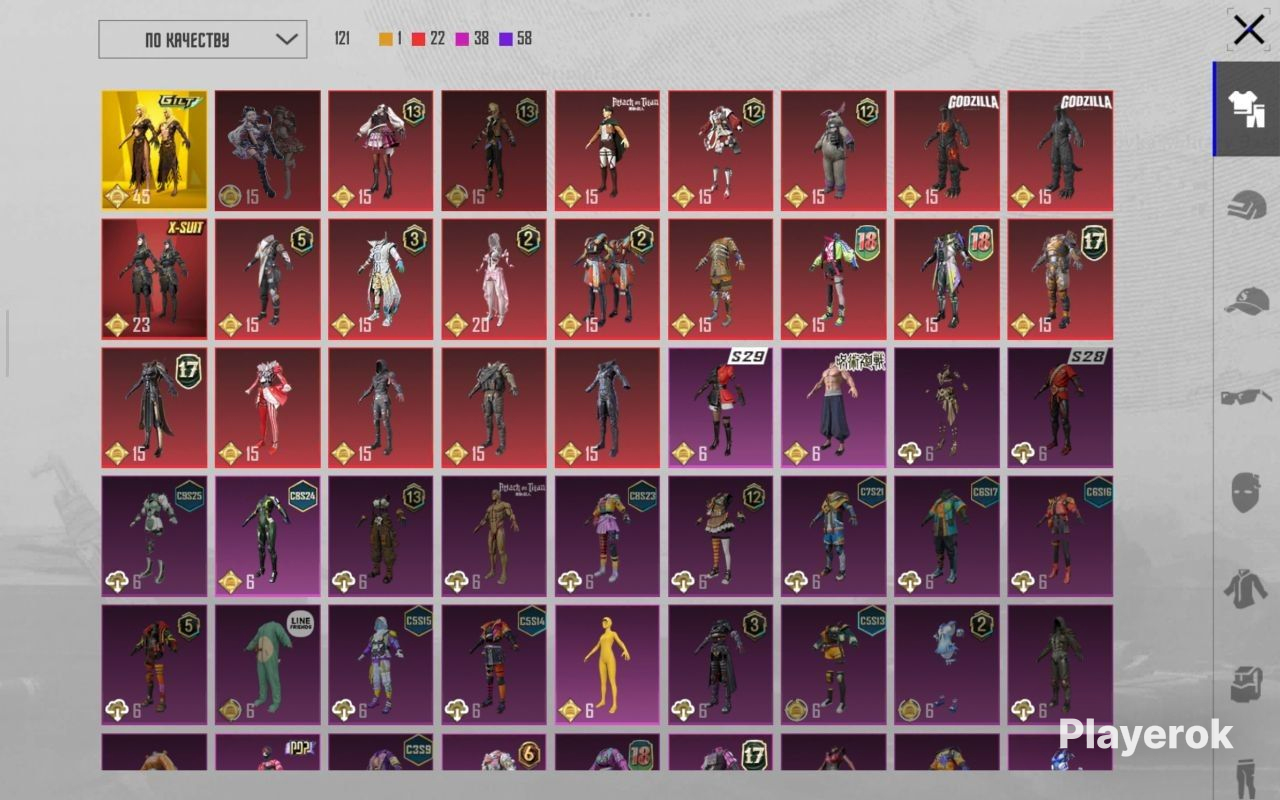Screen dimensions: 1280x800
Task: Select the C8S25 outfit card
Action: coord(154,536)
